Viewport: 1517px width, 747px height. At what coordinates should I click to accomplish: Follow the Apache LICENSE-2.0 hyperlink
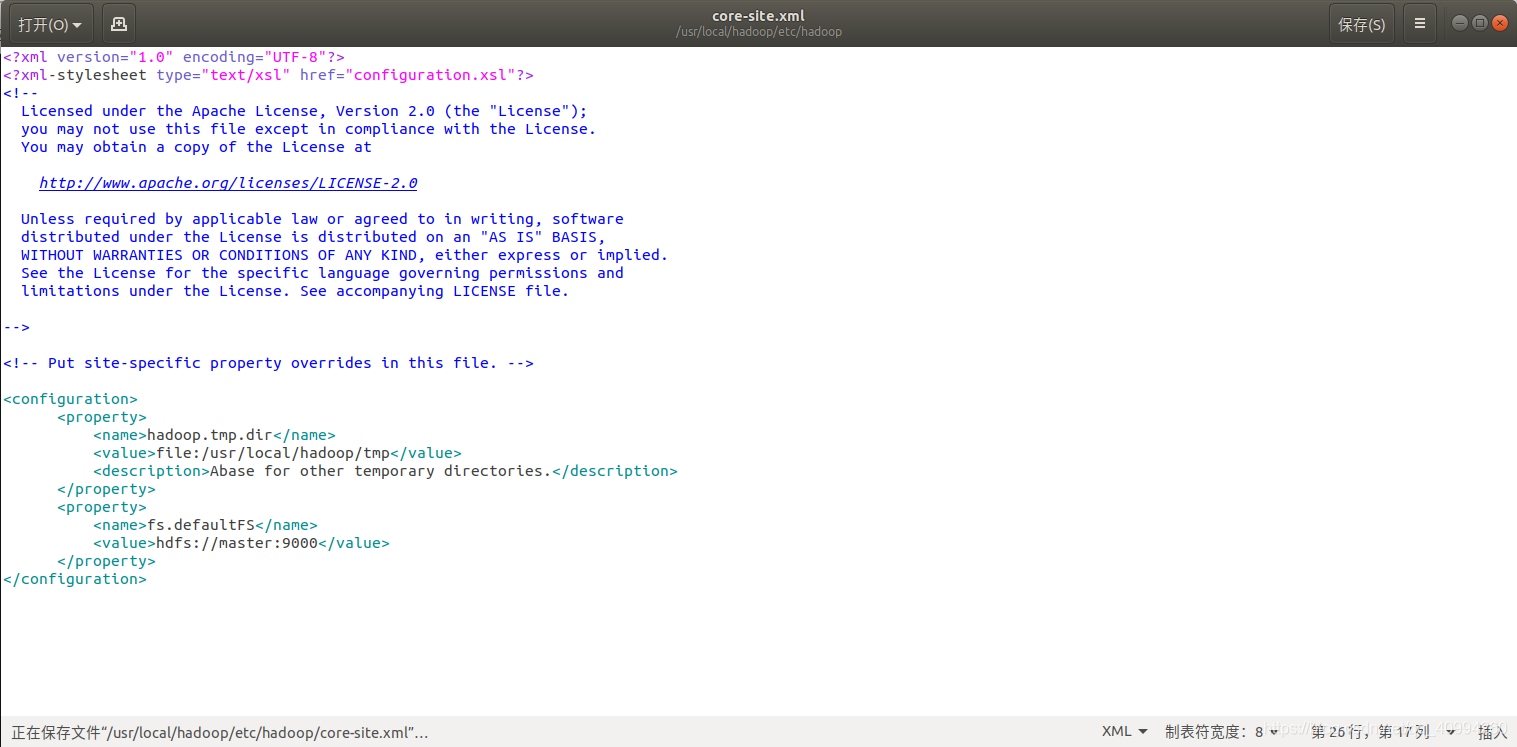click(227, 182)
